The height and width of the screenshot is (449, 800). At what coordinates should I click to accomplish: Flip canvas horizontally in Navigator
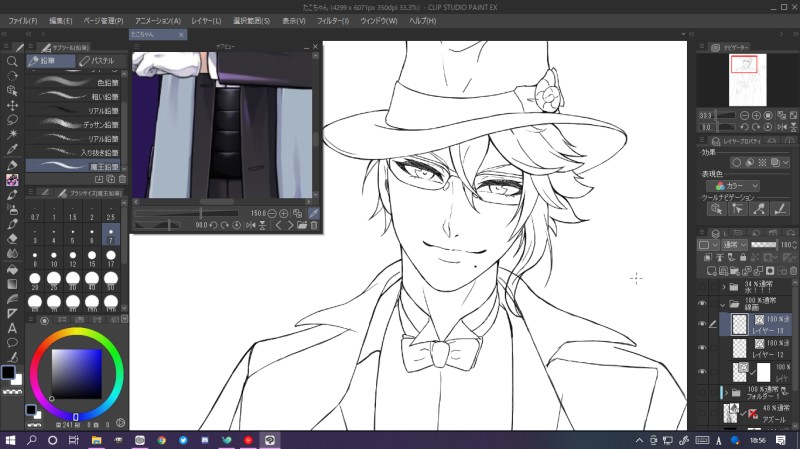pos(782,127)
